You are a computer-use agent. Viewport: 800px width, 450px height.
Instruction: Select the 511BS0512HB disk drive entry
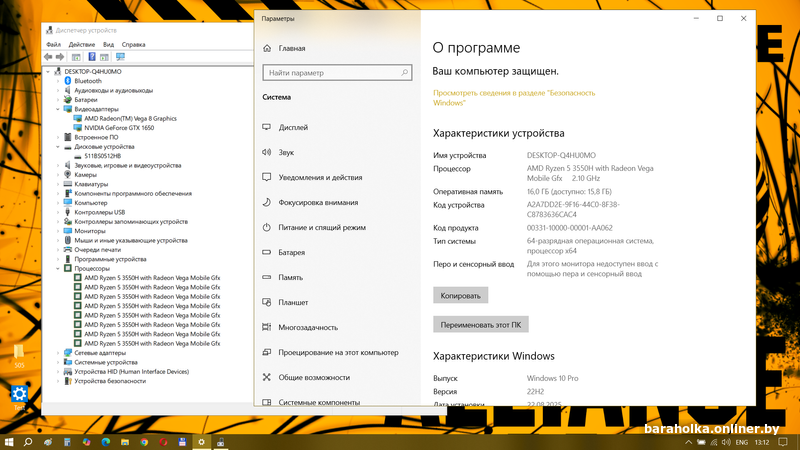pos(103,156)
